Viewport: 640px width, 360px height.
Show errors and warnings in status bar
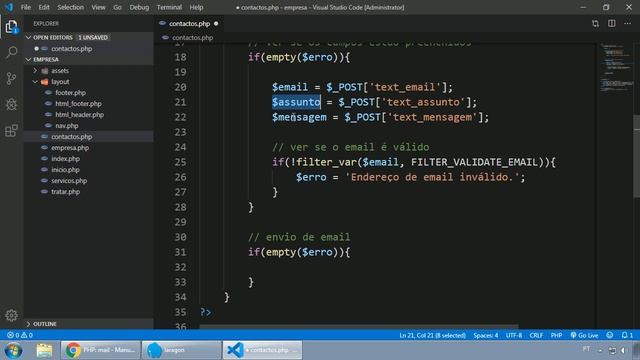click(x=20, y=335)
